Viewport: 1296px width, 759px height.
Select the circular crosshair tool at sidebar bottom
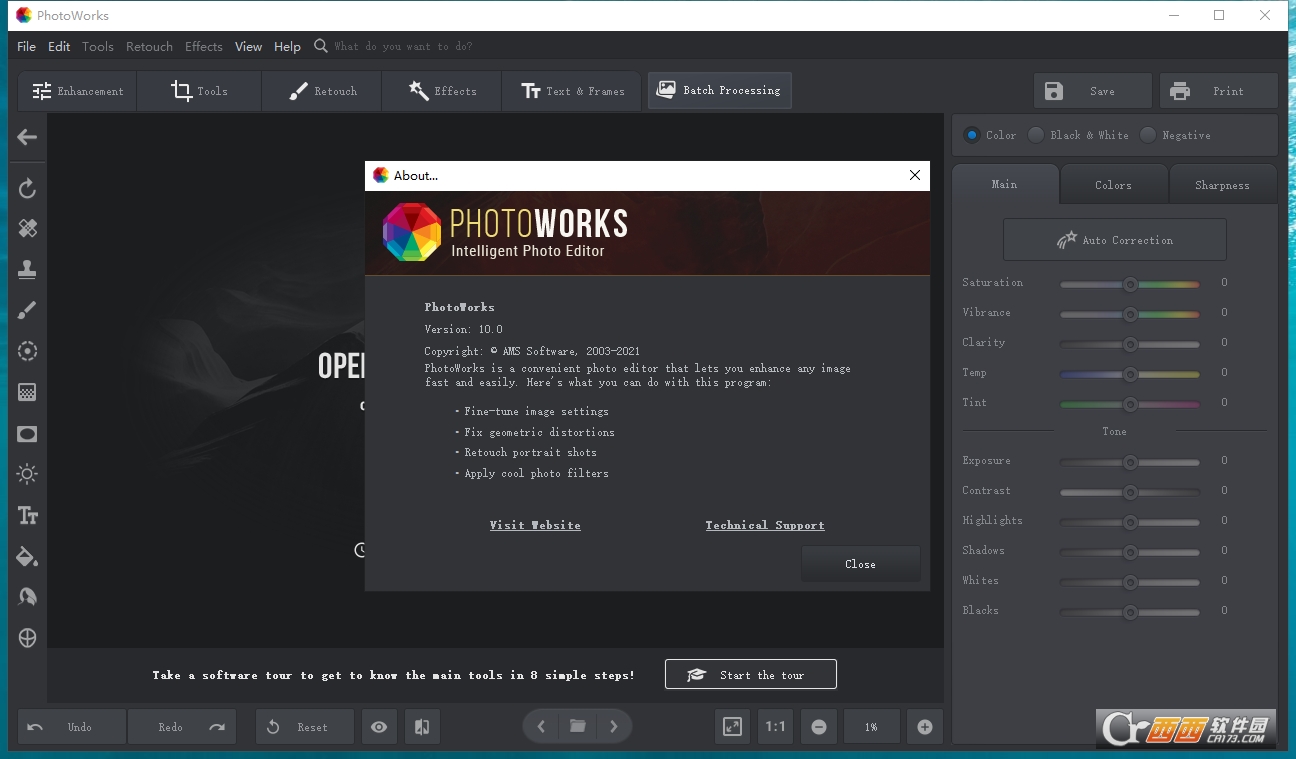[x=27, y=638]
